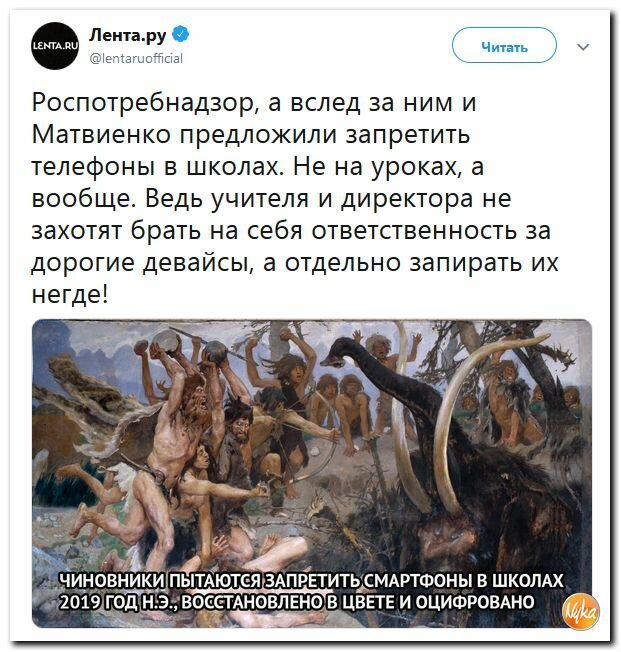The height and width of the screenshot is (652, 621).
Task: Click the blue verified badge checkmark
Action: (181, 34)
